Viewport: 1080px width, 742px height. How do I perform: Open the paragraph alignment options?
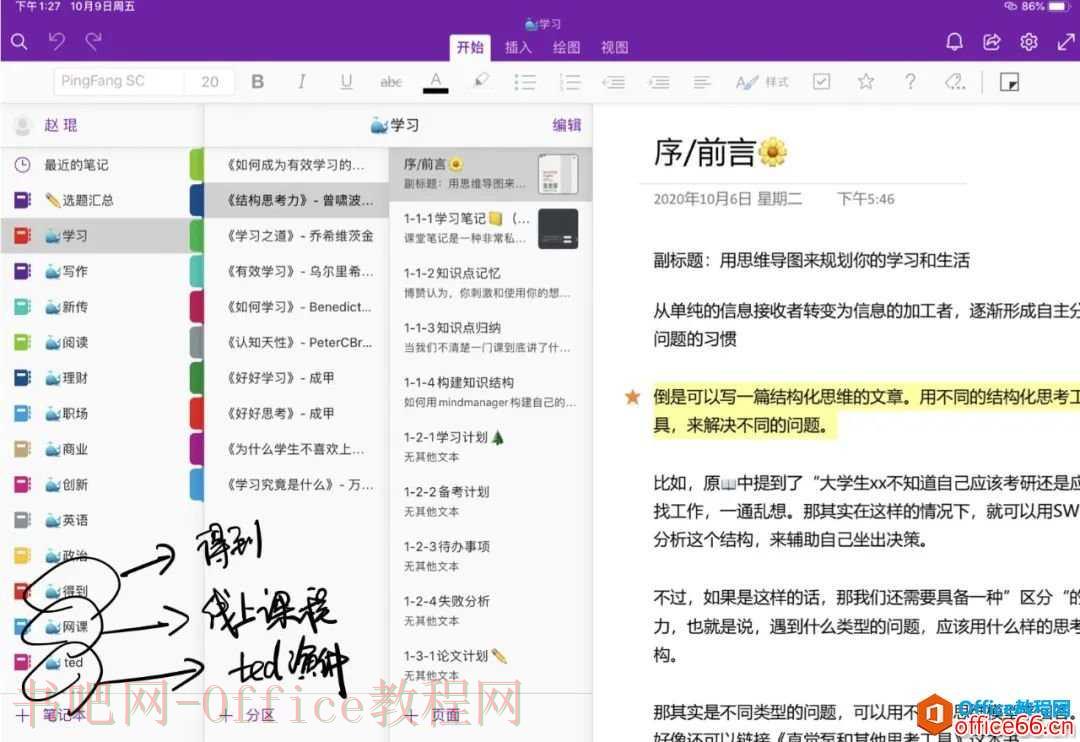[x=702, y=82]
